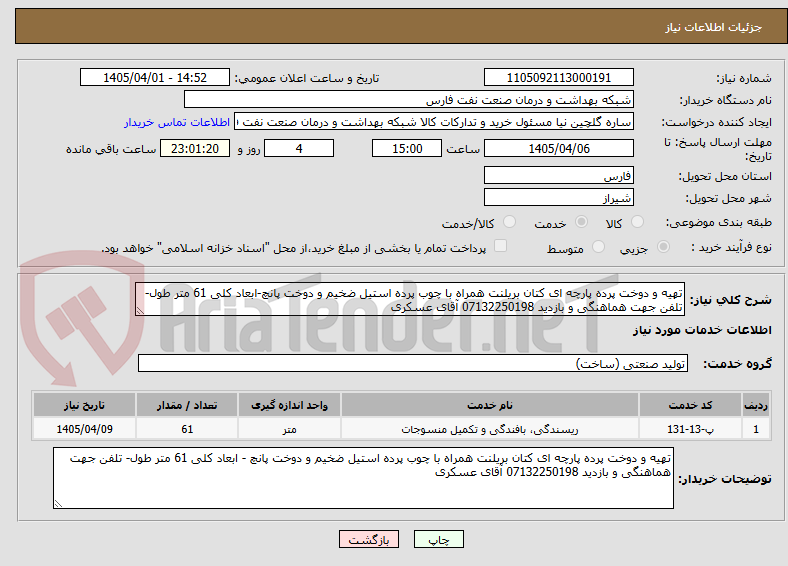Image resolution: width=788 pixels, height=566 pixels.
Task: Click the service name cell ریسندگی، بافندگی
Action: coord(489,429)
